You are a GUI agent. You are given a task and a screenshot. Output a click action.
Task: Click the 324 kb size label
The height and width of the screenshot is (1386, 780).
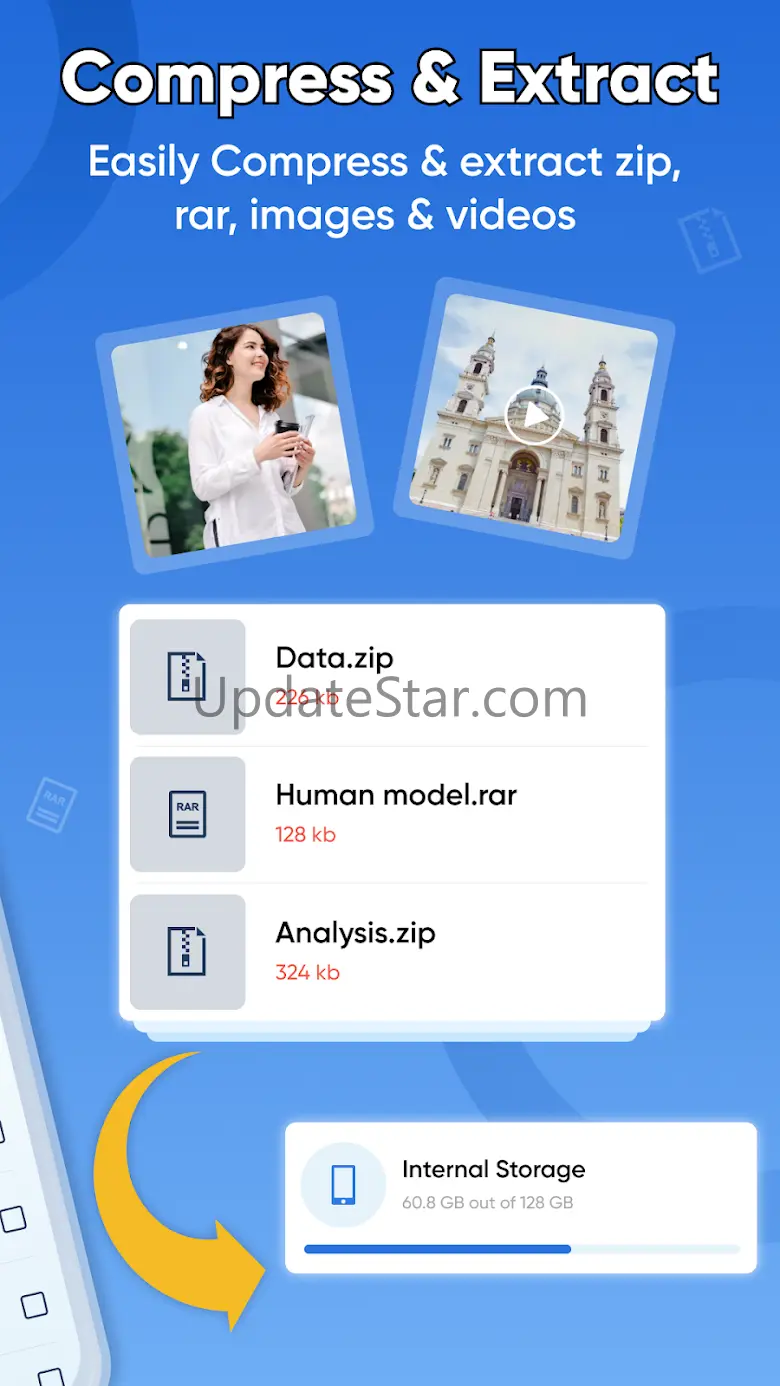pos(307,972)
